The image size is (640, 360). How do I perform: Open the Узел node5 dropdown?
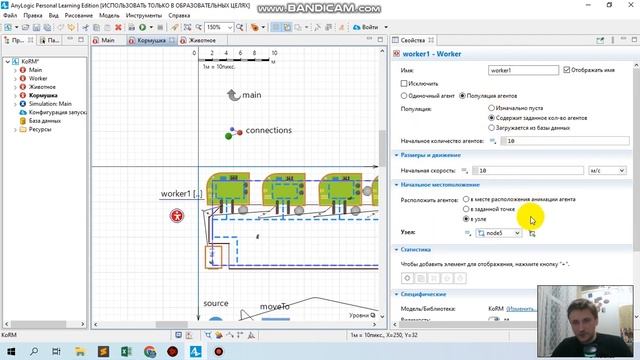[x=498, y=233]
